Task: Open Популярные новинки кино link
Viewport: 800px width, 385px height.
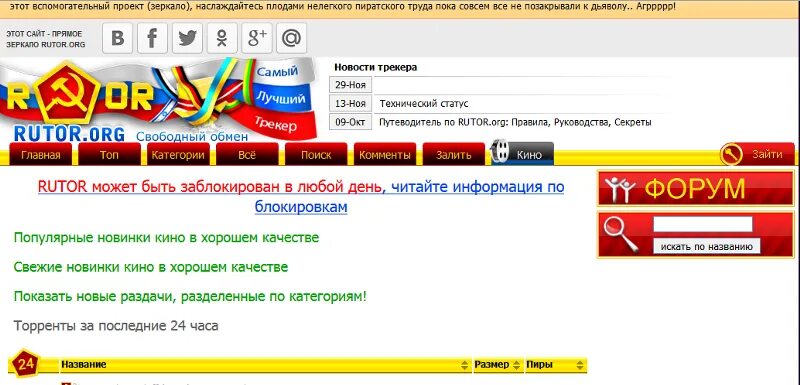Action: (166, 238)
